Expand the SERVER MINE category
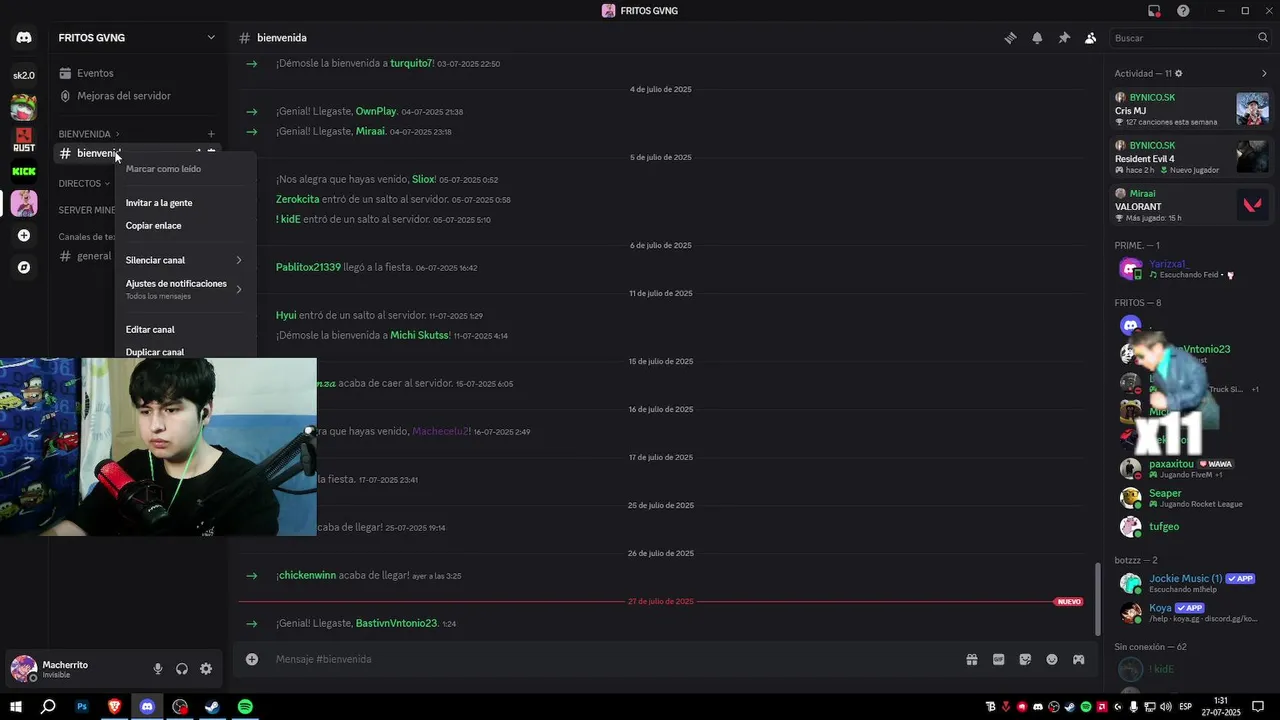The width and height of the screenshot is (1280, 720). (x=86, y=210)
